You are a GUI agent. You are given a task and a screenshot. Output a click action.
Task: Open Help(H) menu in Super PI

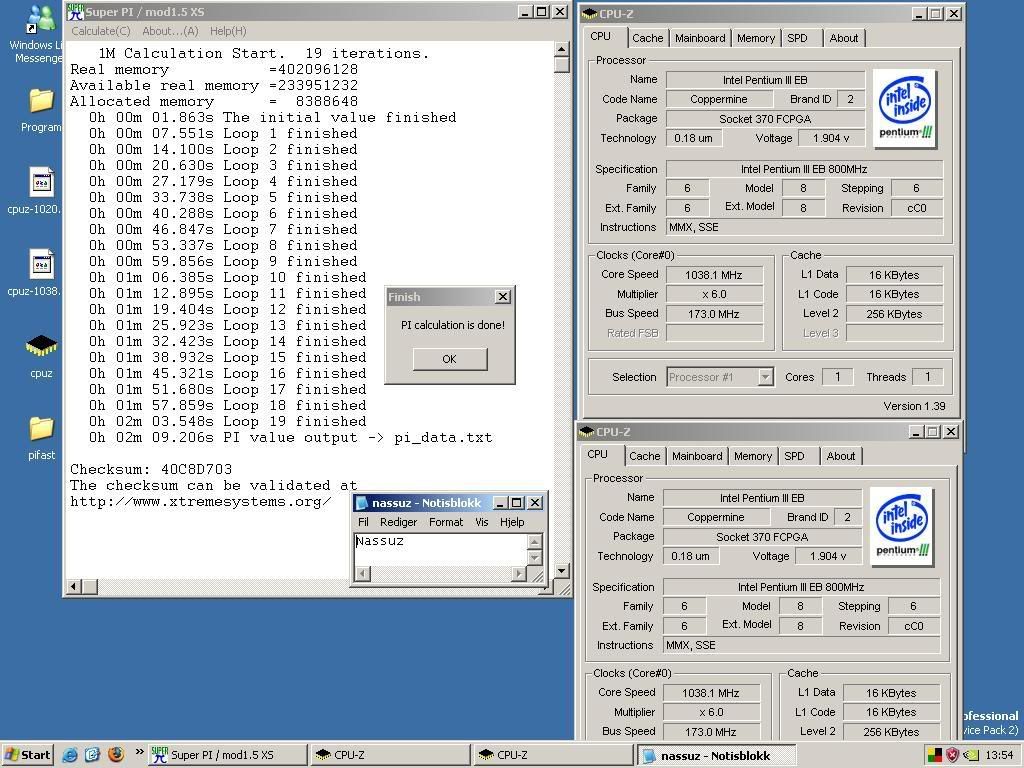click(228, 31)
